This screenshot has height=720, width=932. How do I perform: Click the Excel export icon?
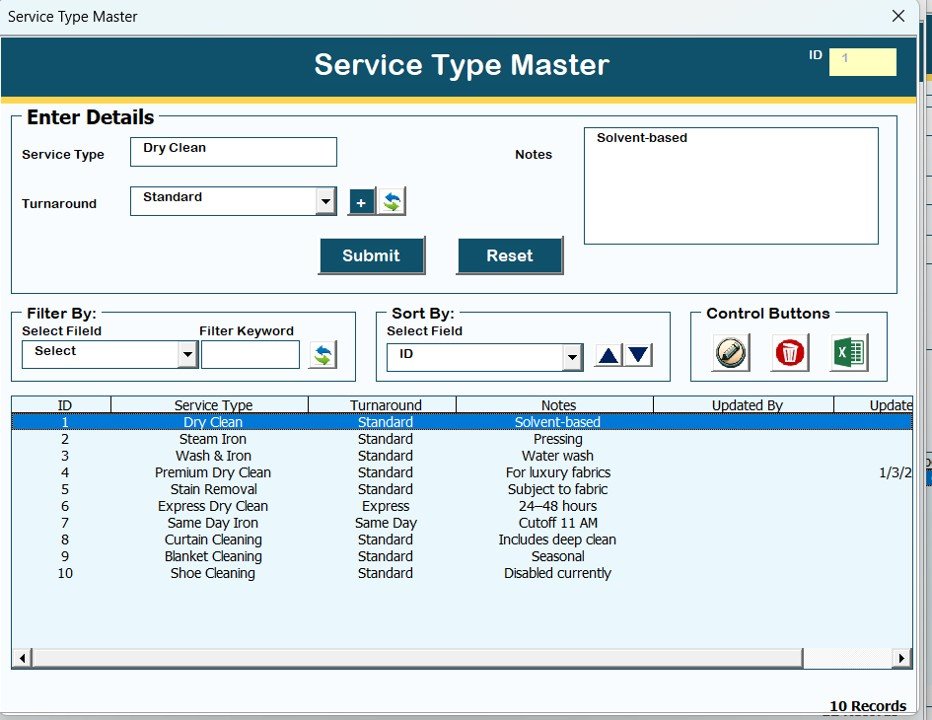coord(849,353)
